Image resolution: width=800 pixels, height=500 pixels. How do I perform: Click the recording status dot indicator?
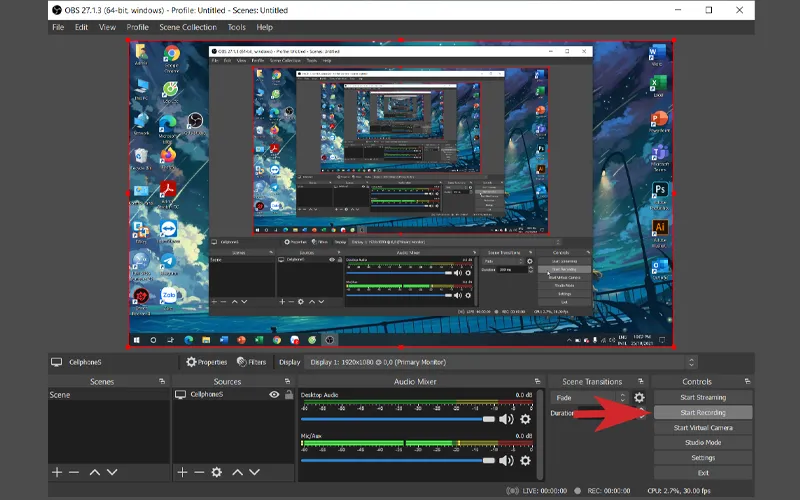click(578, 491)
